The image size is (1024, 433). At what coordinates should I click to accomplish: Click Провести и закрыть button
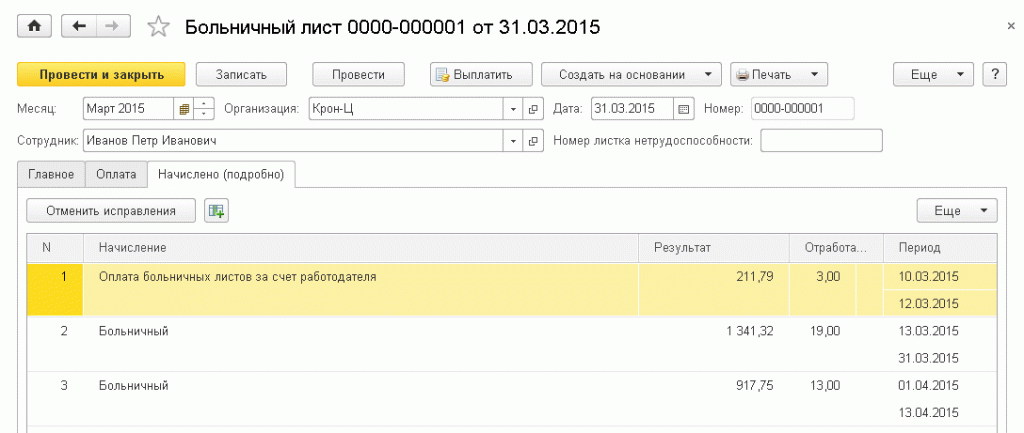pyautogui.click(x=101, y=74)
